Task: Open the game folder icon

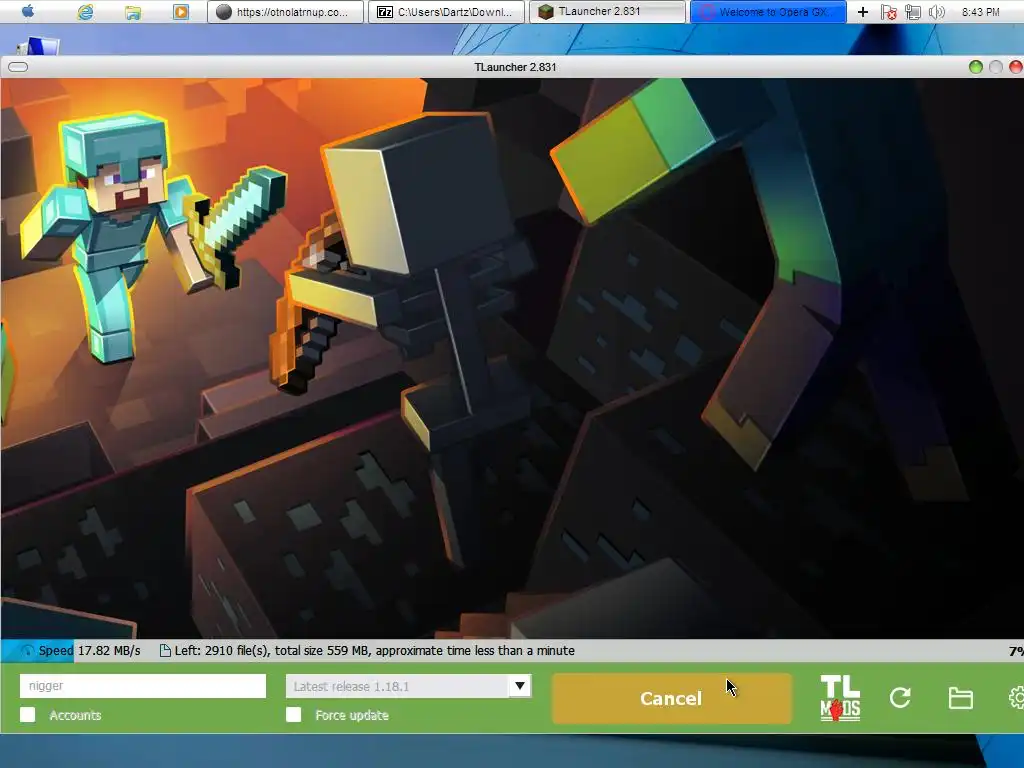Action: [x=961, y=697]
